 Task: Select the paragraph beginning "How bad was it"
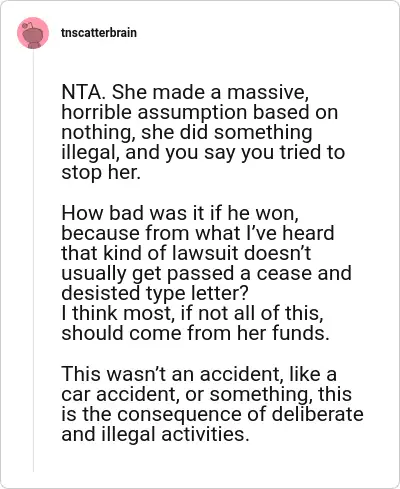coord(206,273)
